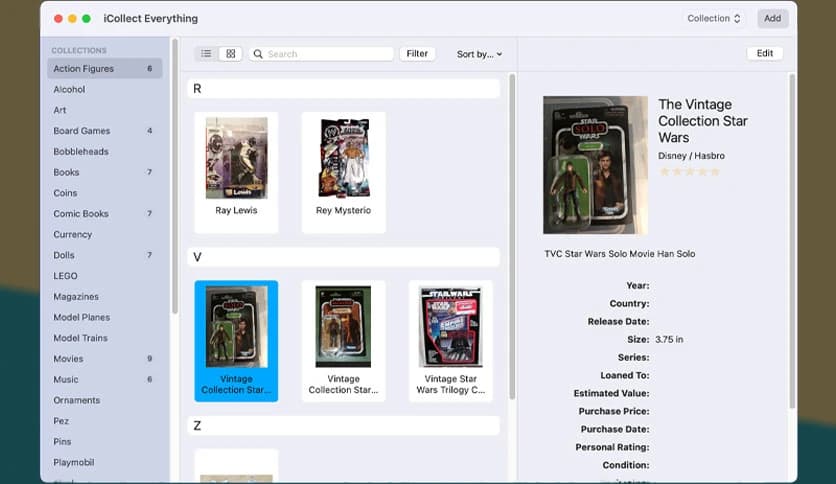Click the star rating in details

[x=689, y=172]
